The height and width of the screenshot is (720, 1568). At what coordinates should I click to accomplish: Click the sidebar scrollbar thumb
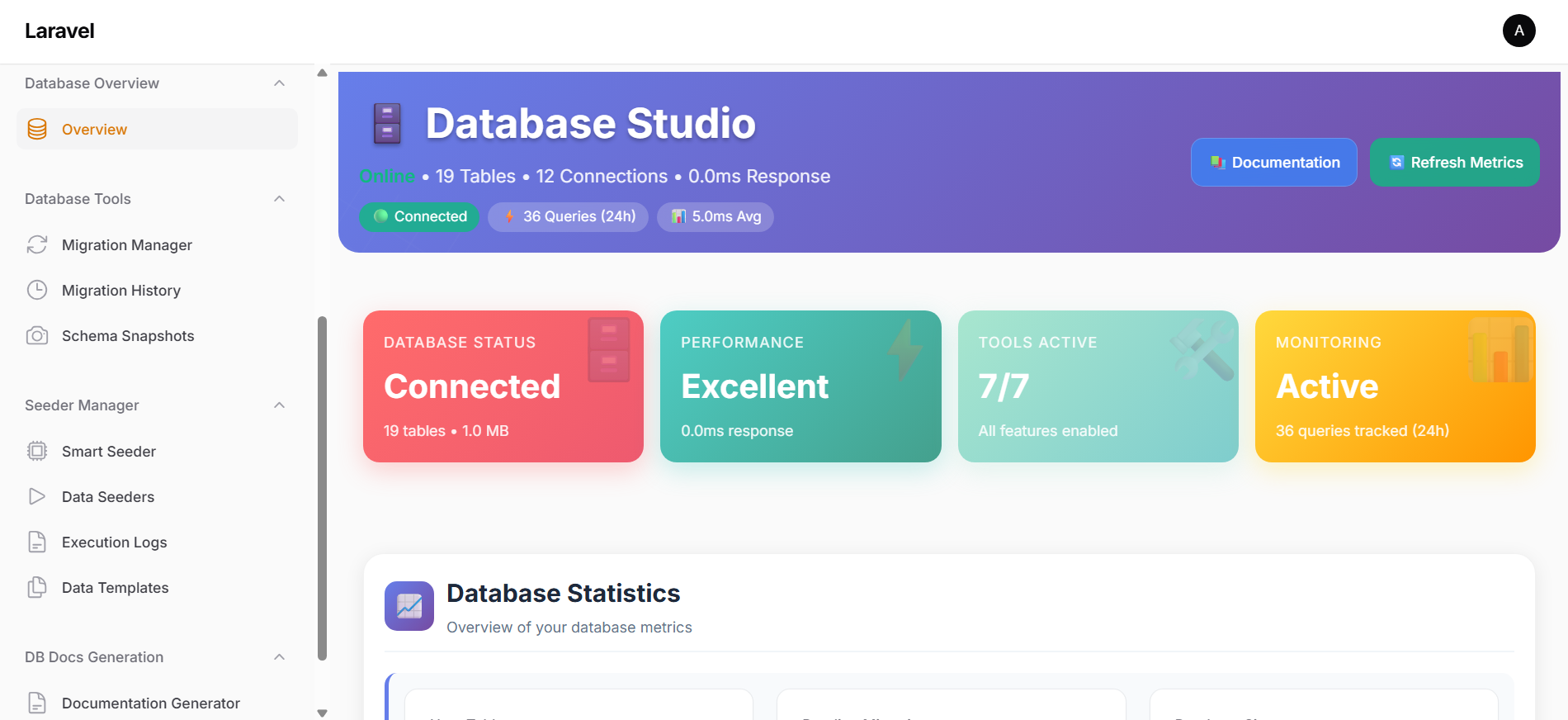click(322, 488)
